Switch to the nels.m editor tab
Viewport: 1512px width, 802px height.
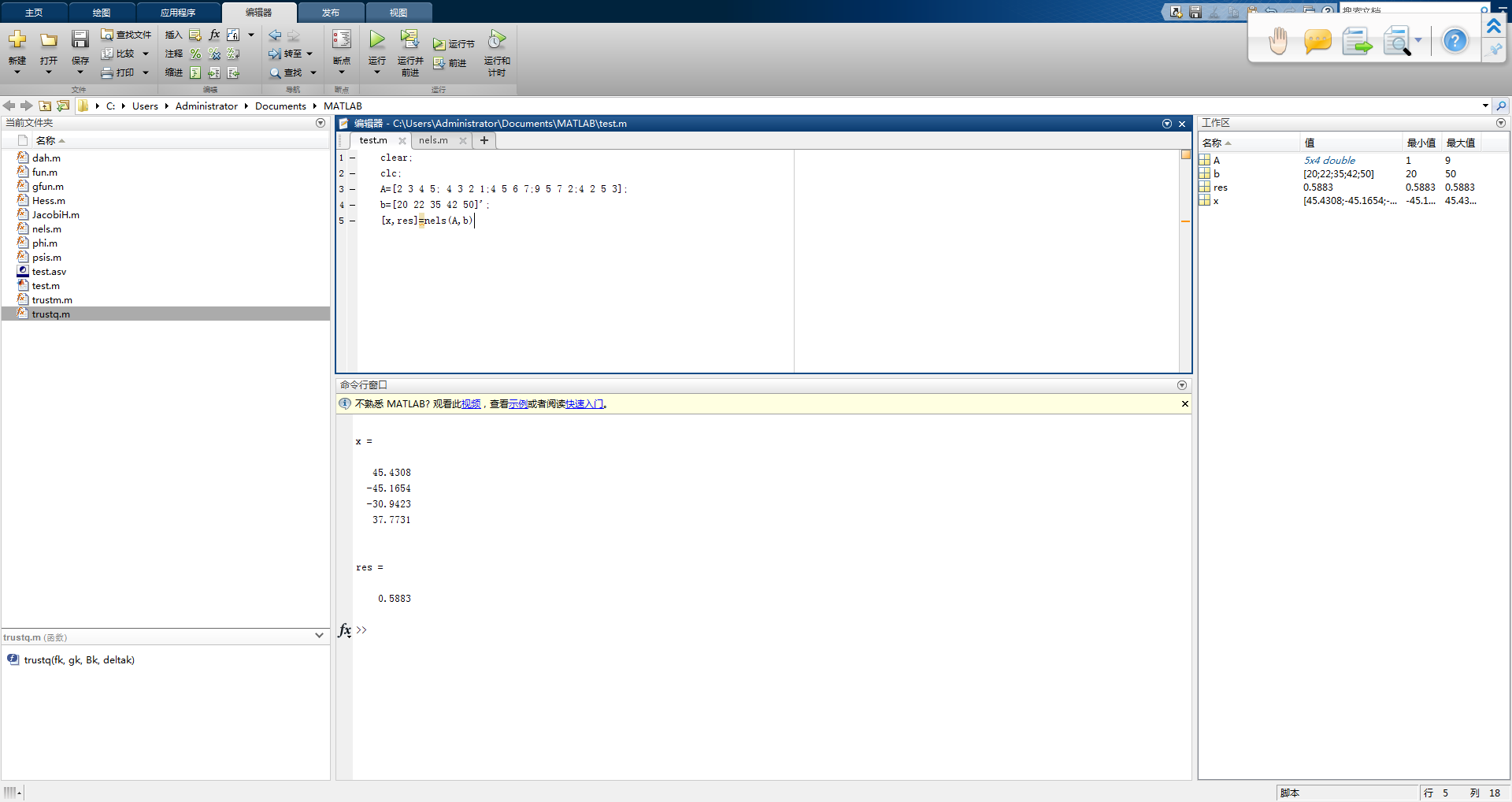pyautogui.click(x=433, y=140)
